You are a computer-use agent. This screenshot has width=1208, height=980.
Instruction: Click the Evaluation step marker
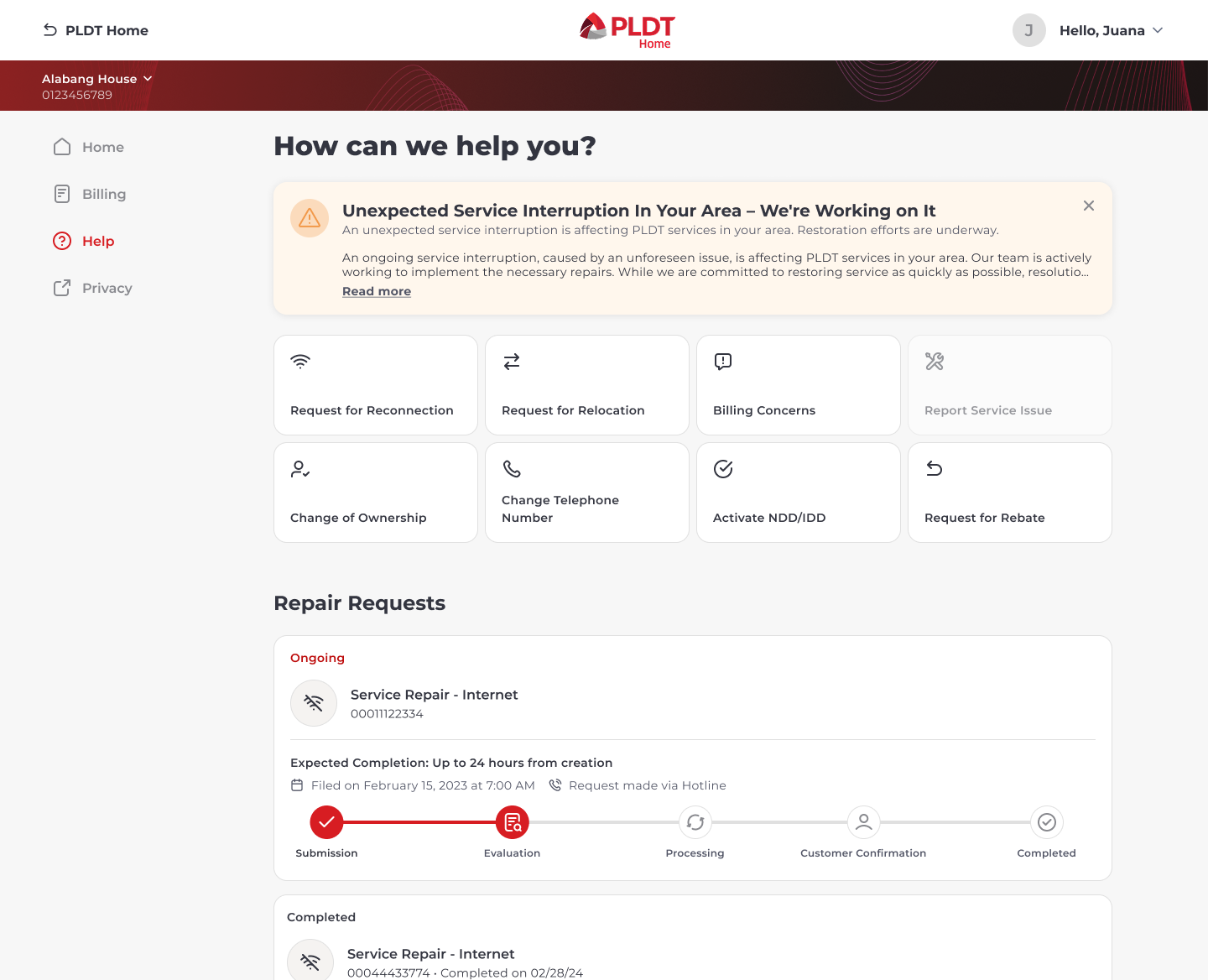point(513,822)
